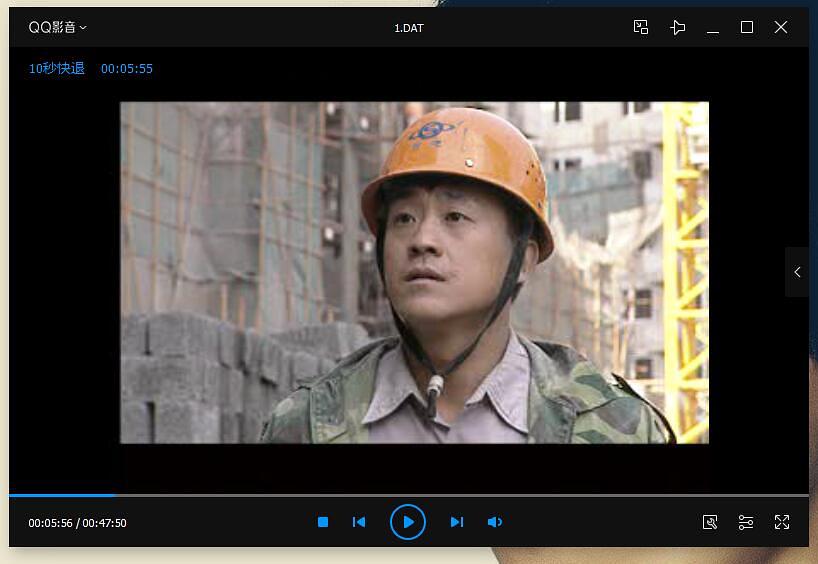
Task: Click the 00:05:56 / 00:47:50 time display
Action: 77,523
